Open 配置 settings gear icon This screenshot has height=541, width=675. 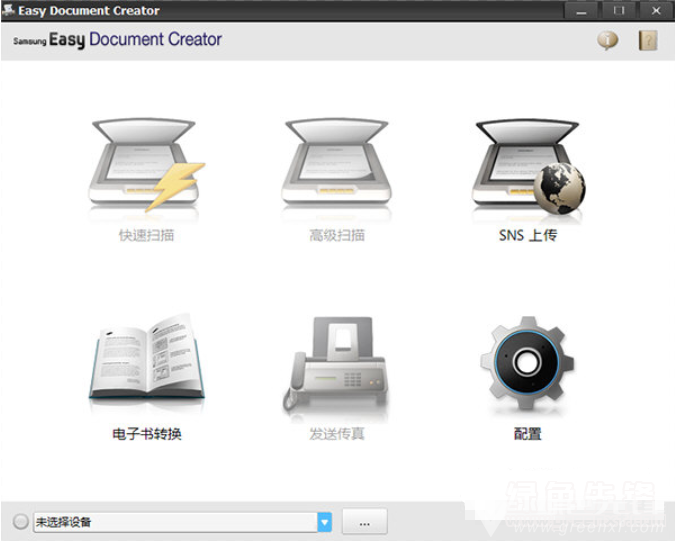coord(527,362)
